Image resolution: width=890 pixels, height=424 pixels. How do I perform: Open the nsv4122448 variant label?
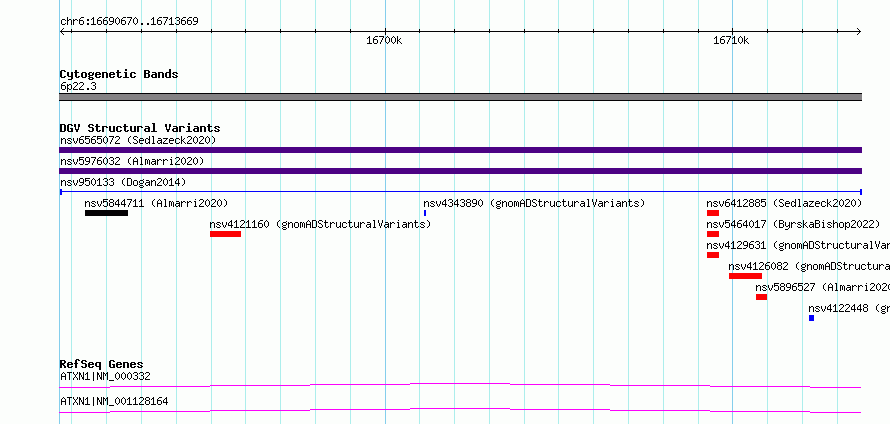[849, 308]
